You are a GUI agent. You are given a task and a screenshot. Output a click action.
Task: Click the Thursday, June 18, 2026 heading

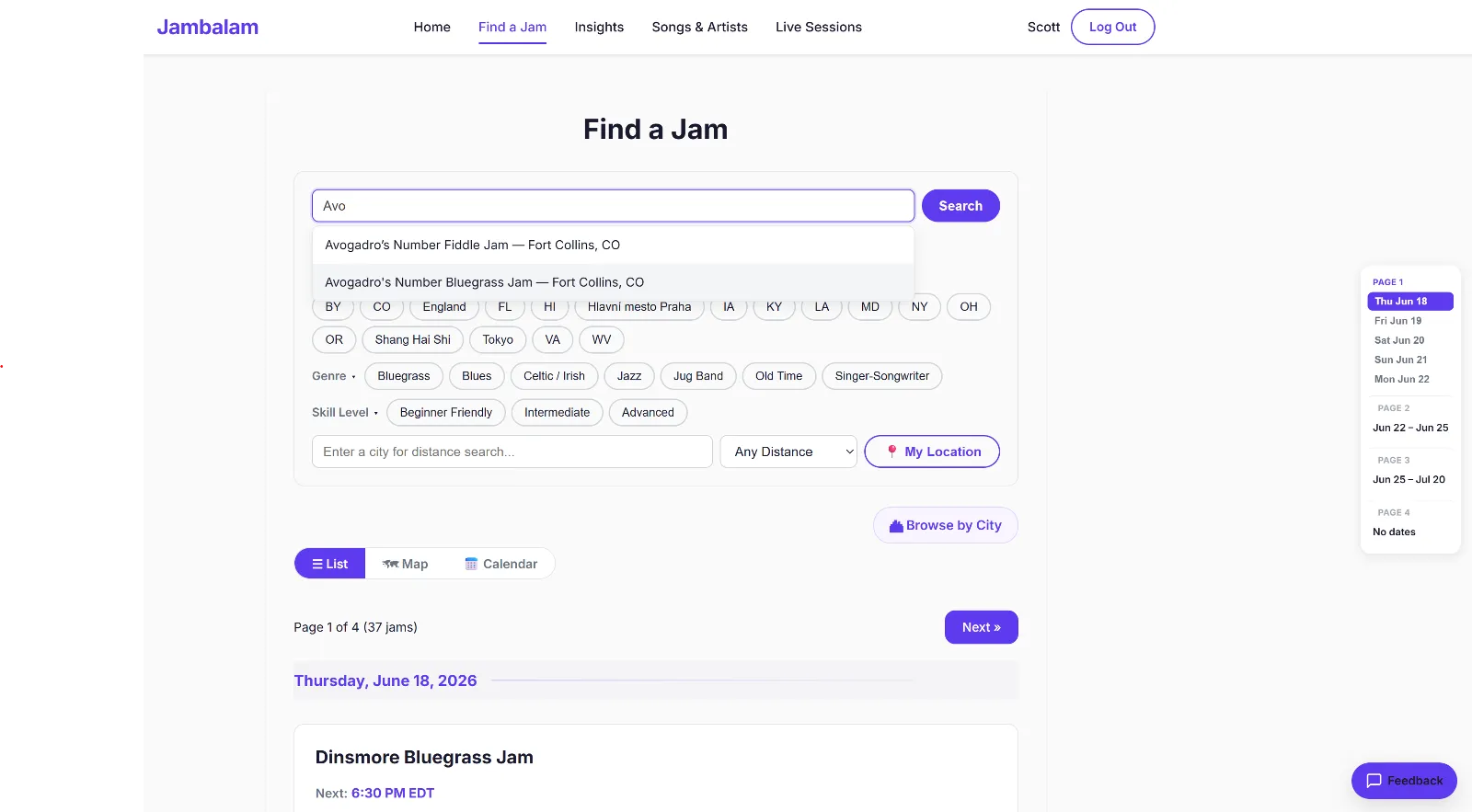coord(385,680)
